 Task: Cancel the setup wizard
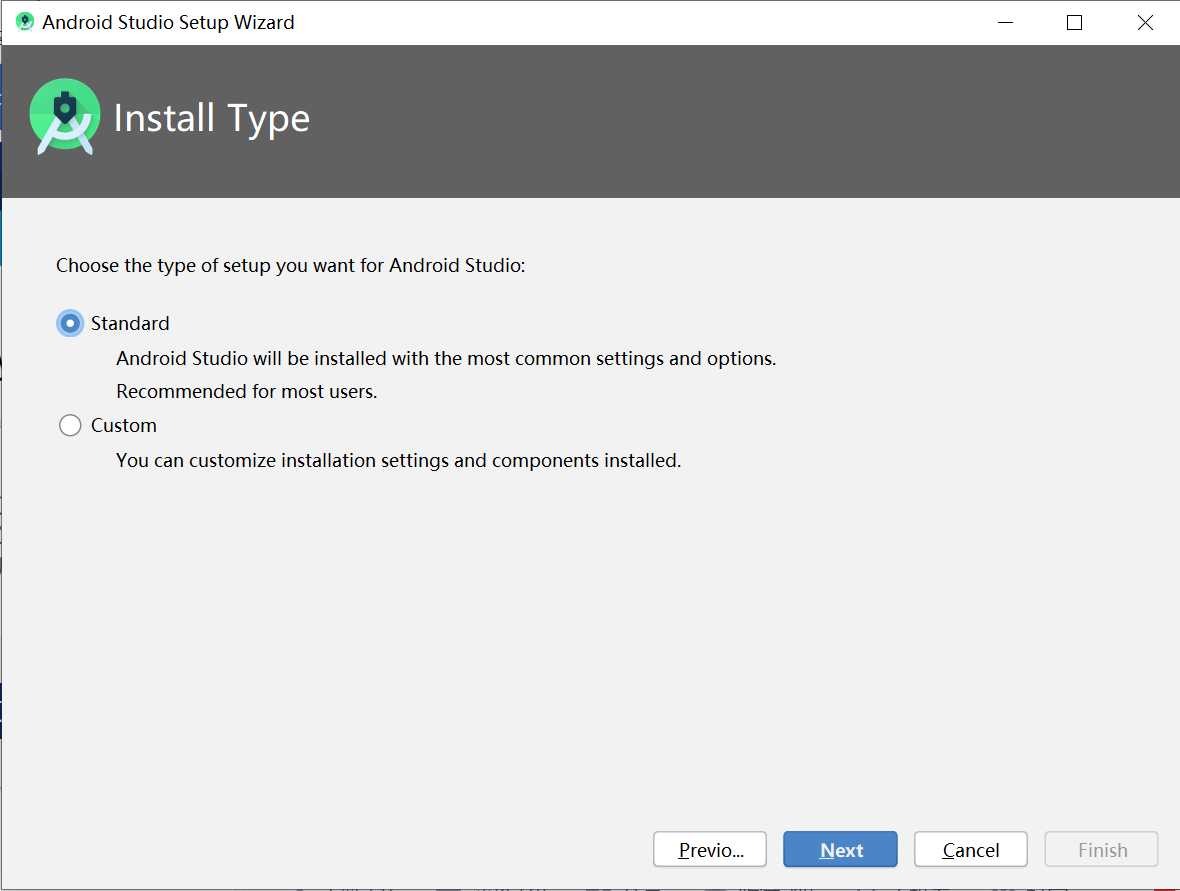pos(971,850)
